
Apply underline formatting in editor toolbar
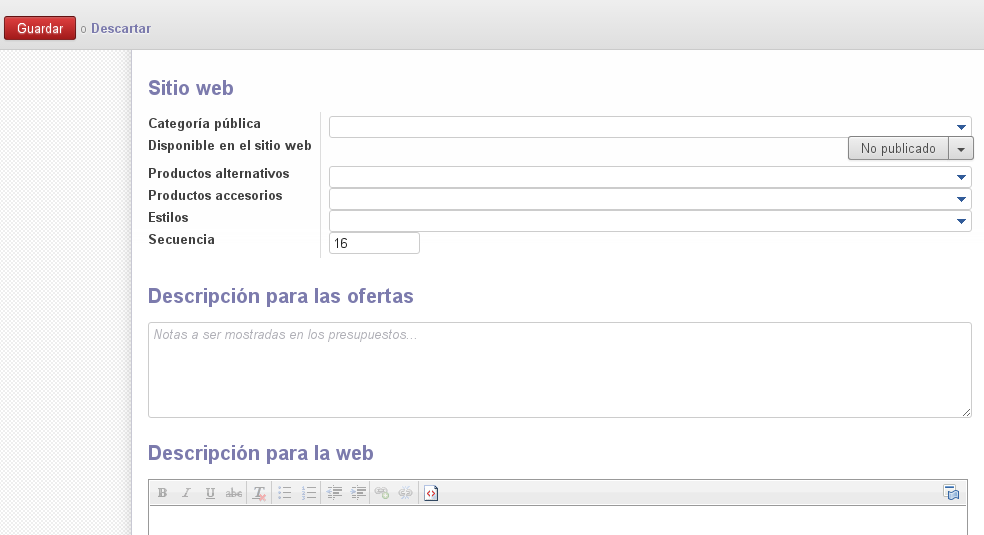pos(210,493)
